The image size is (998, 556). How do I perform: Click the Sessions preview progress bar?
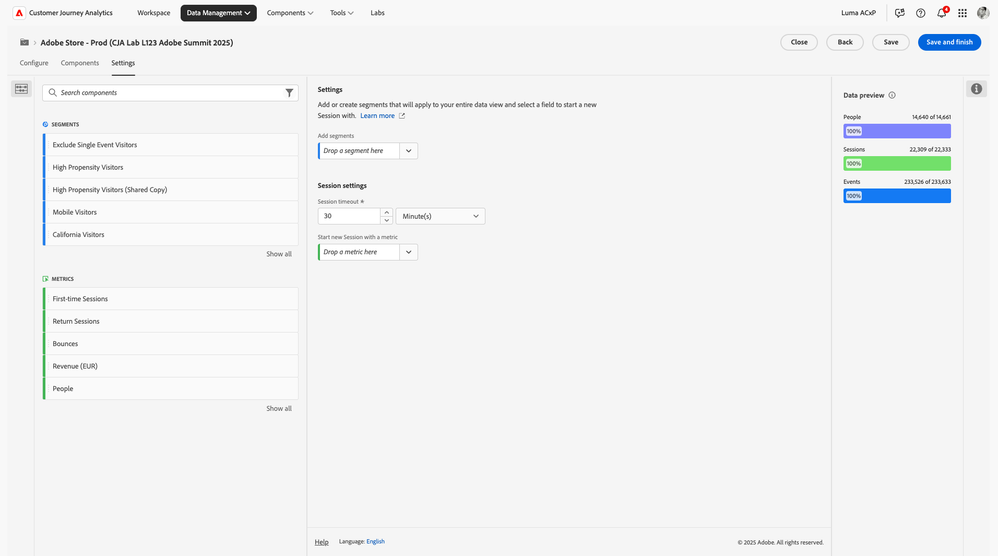(897, 163)
